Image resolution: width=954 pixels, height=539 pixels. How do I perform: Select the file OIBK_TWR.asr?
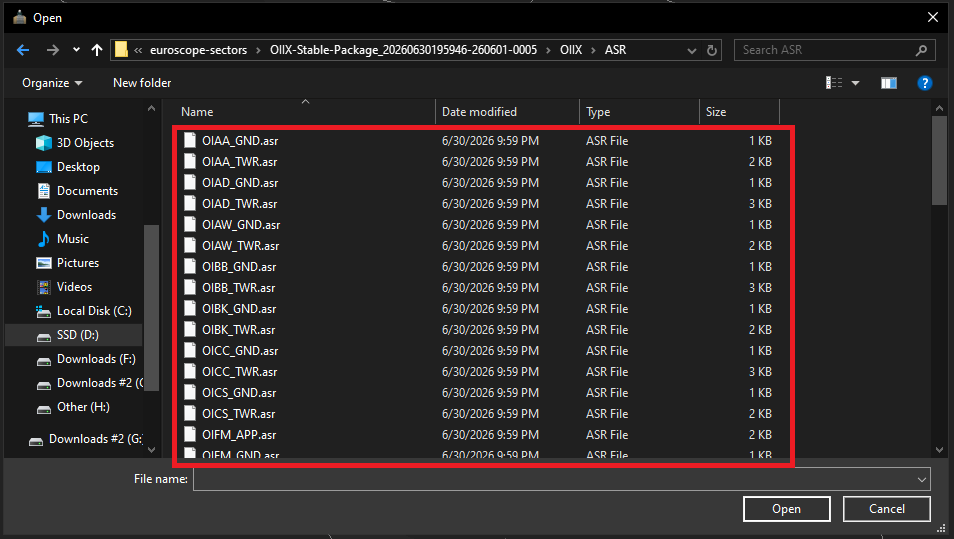click(238, 330)
